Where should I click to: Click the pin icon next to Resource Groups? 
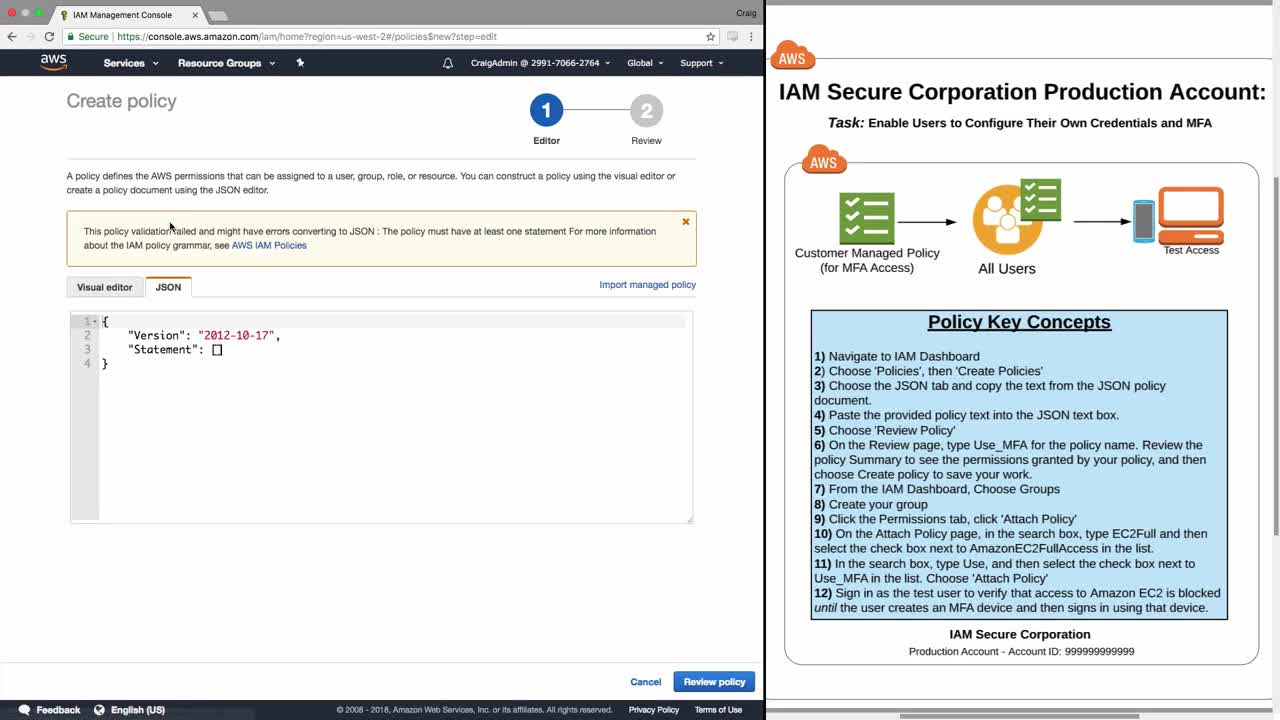(300, 63)
